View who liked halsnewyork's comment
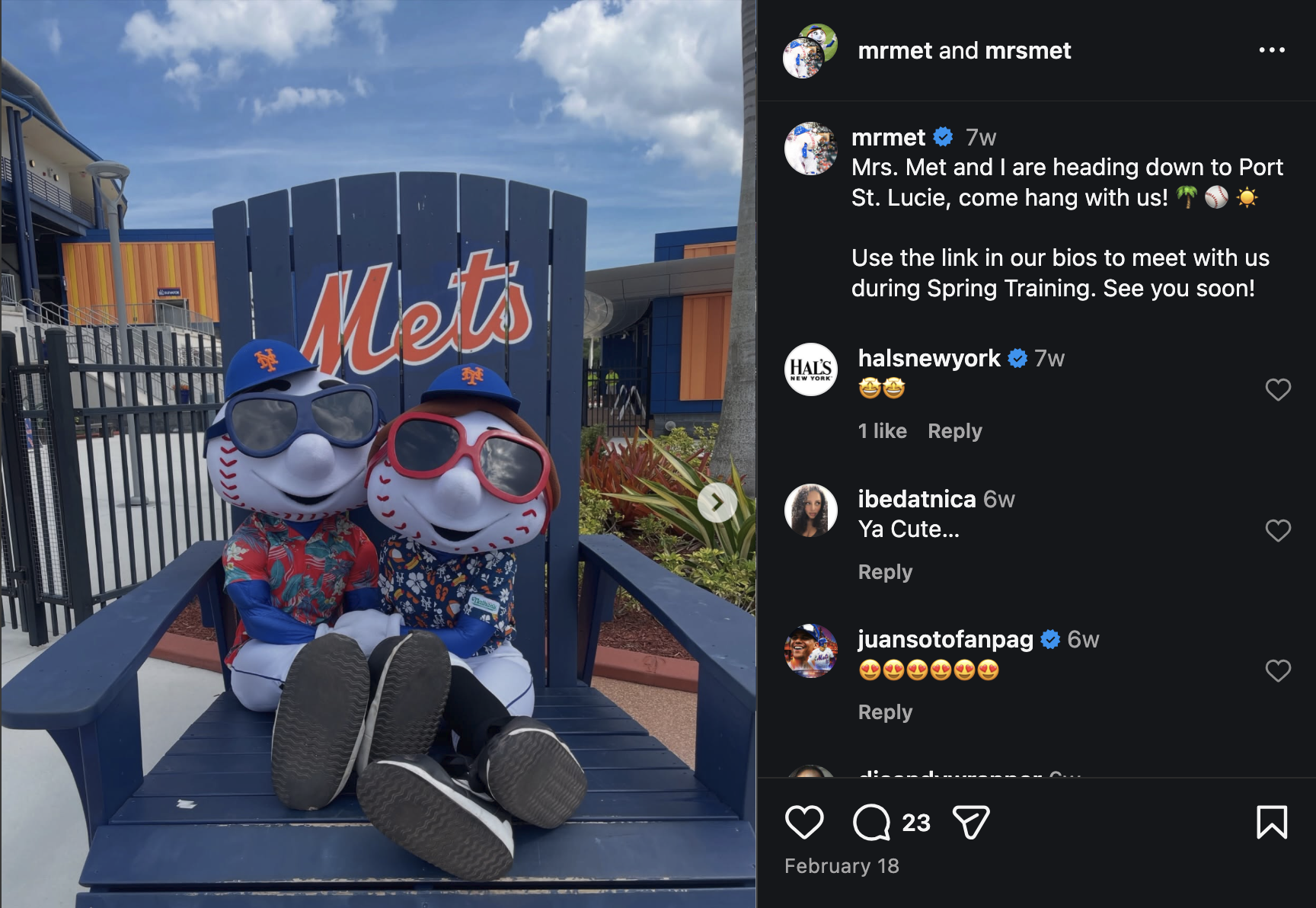Viewport: 1316px width, 908px height. [x=883, y=431]
